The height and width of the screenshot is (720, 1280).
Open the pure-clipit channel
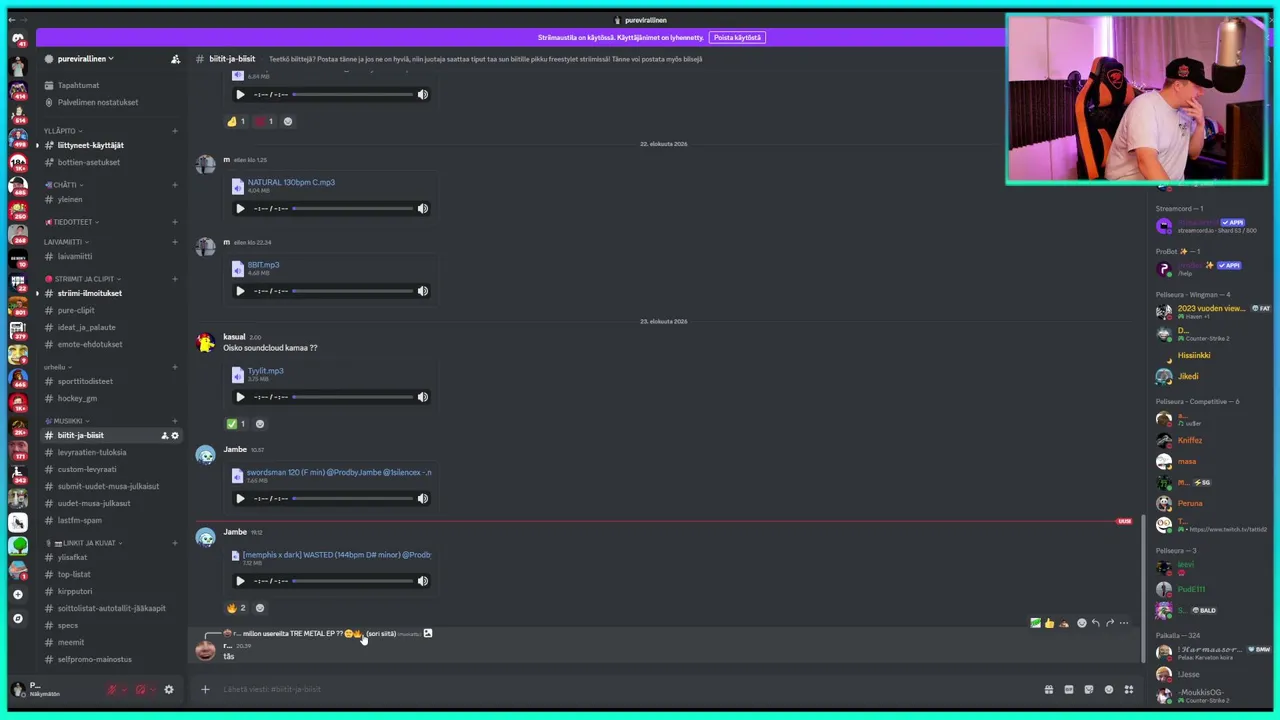76,310
